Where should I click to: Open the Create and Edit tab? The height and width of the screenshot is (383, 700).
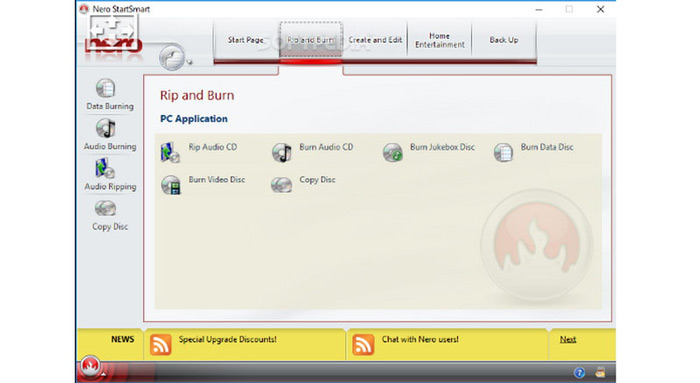pos(375,40)
